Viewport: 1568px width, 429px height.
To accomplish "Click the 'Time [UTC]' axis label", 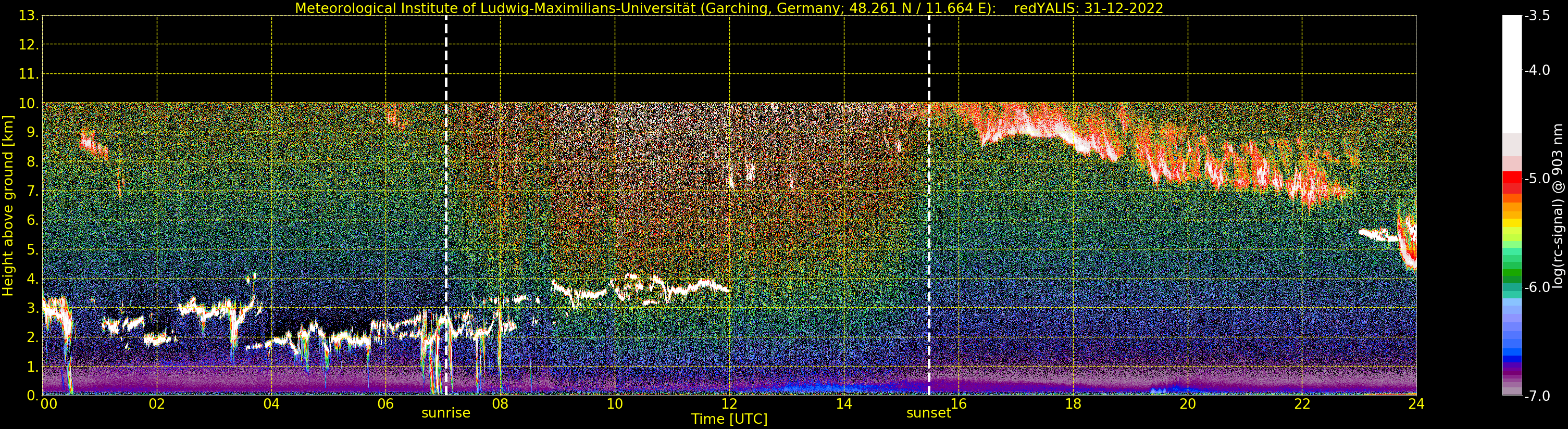I will click(x=729, y=419).
